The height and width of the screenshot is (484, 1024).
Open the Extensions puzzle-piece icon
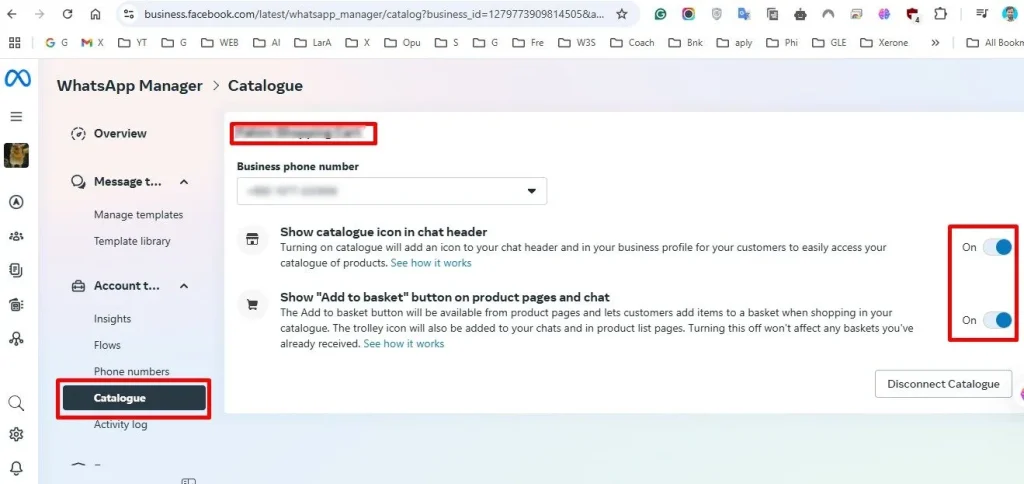940,14
